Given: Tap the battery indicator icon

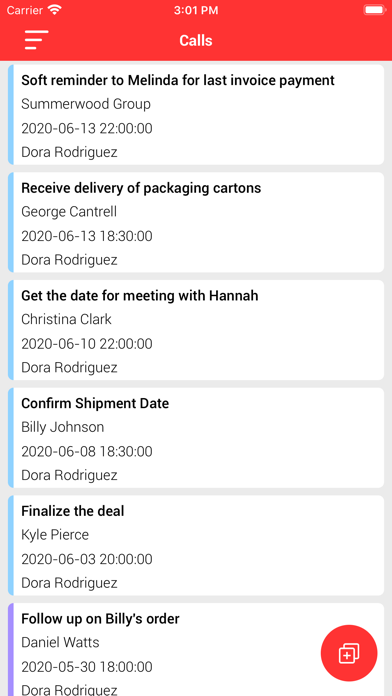Looking at the screenshot, I should (x=375, y=10).
